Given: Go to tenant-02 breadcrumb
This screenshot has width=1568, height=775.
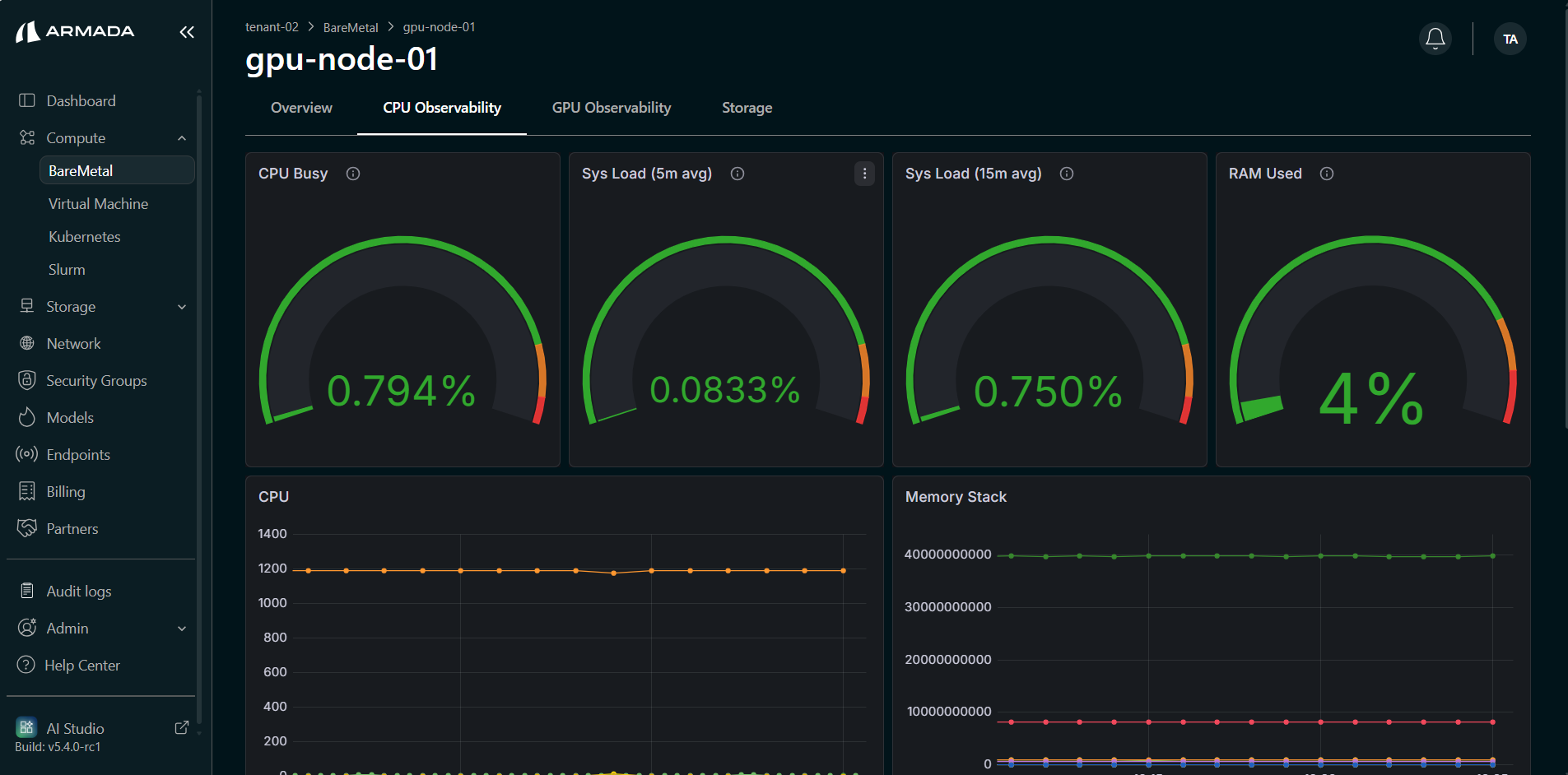Looking at the screenshot, I should (x=272, y=27).
